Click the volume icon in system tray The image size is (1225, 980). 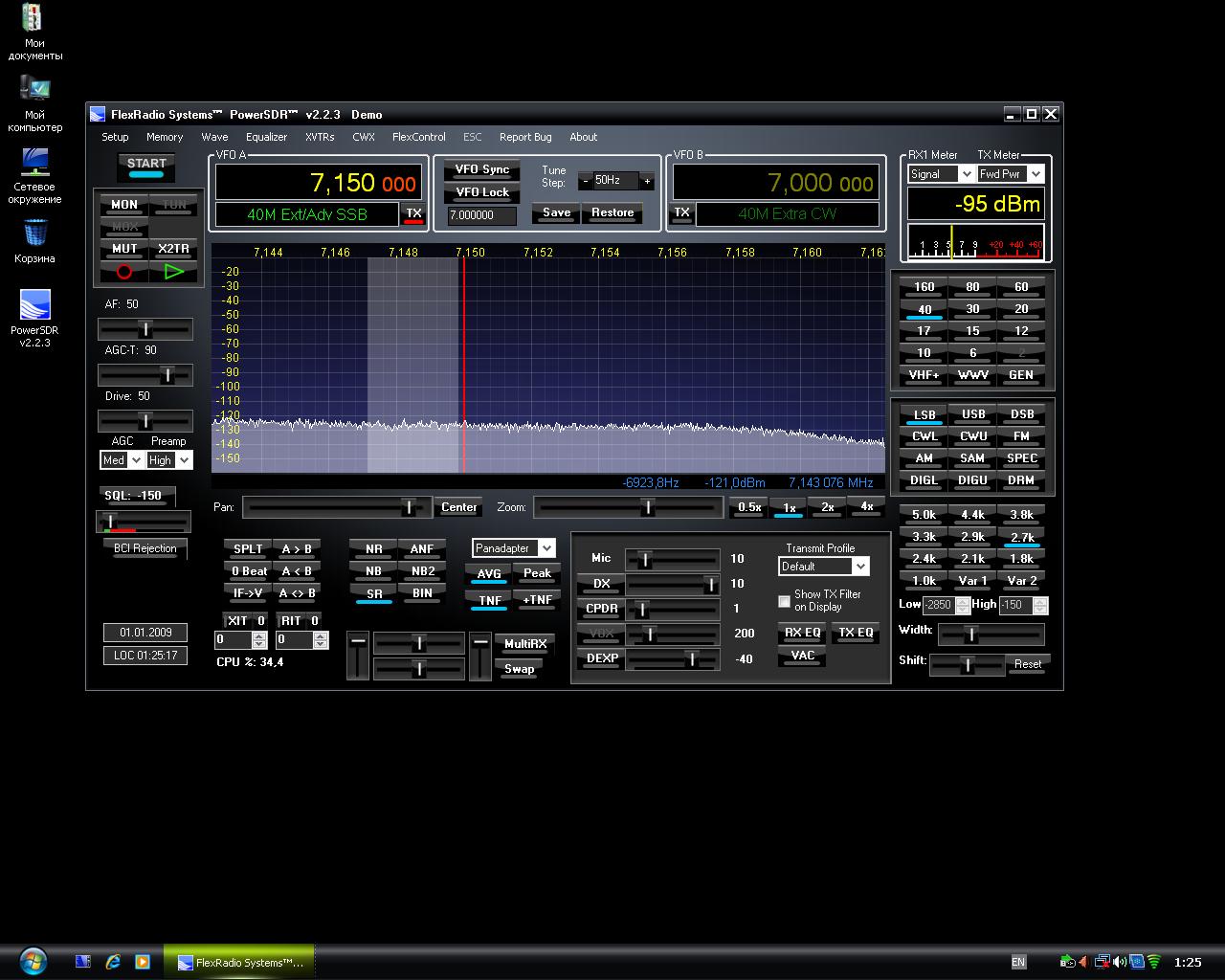pos(1120,962)
